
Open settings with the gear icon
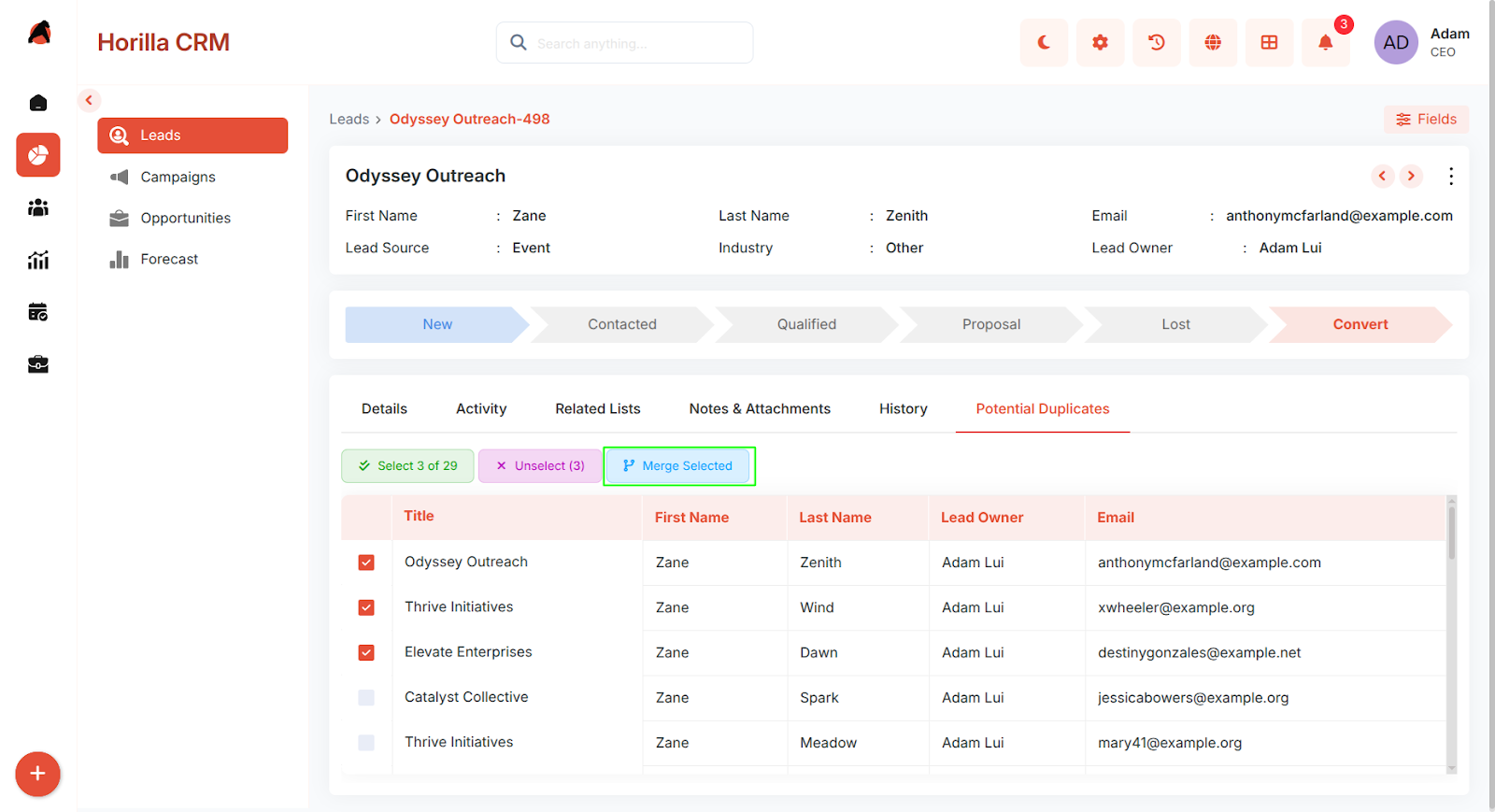click(x=1101, y=43)
